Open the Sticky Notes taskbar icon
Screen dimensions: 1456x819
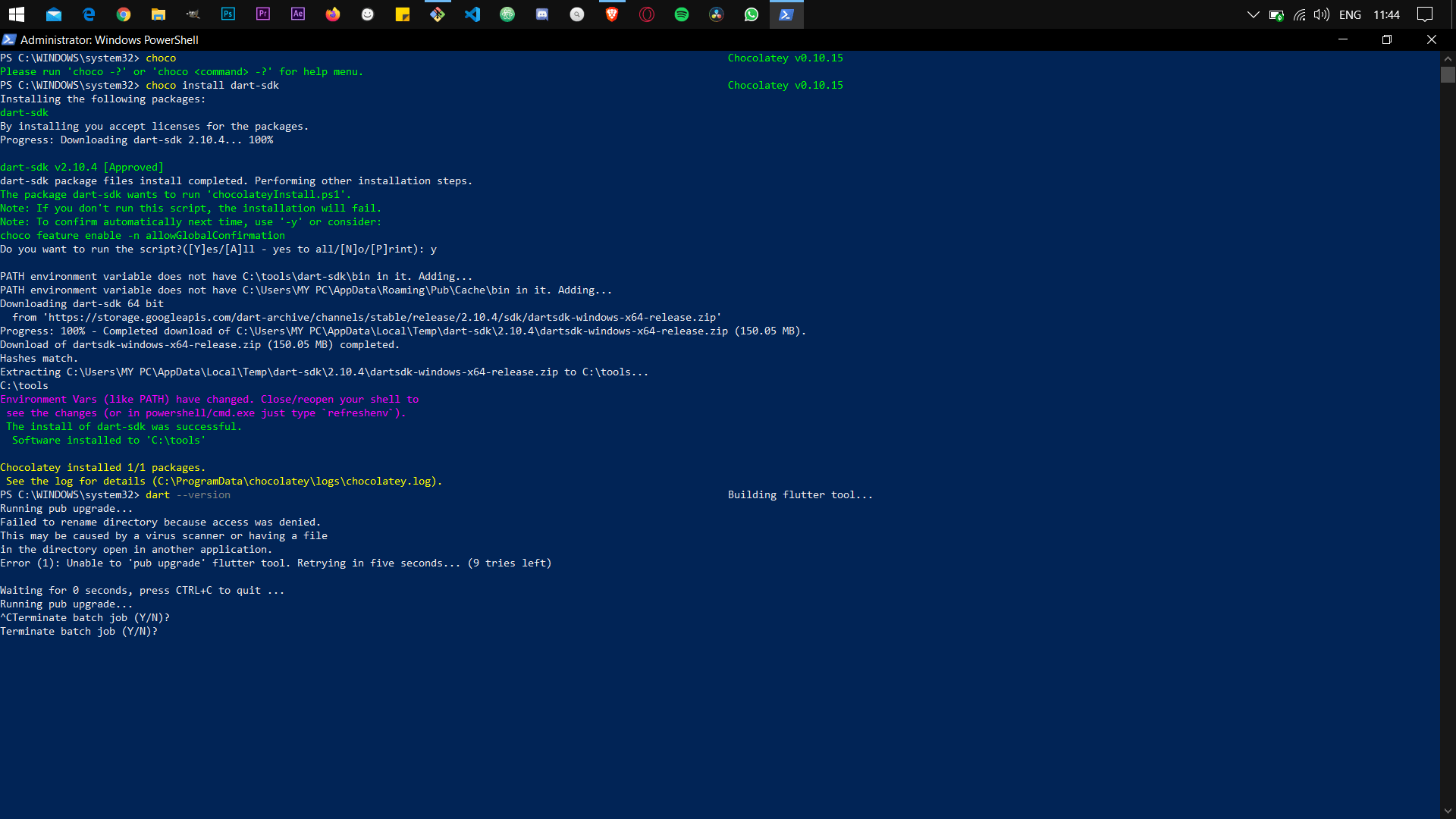click(403, 14)
